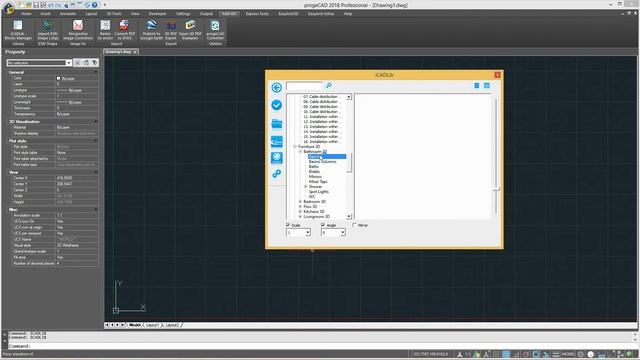Click Publish to Google Earth
The image size is (640, 360).
click(151, 30)
